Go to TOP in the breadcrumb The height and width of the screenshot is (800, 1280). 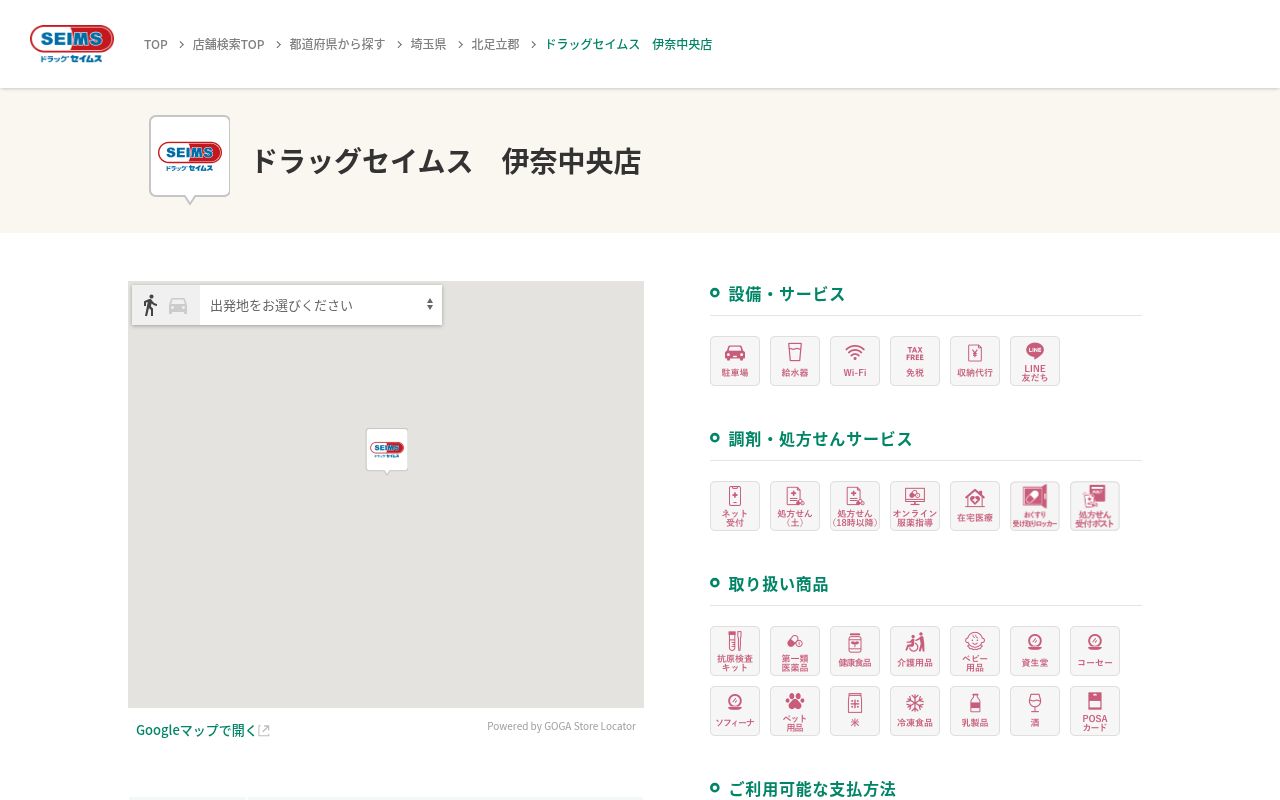156,44
